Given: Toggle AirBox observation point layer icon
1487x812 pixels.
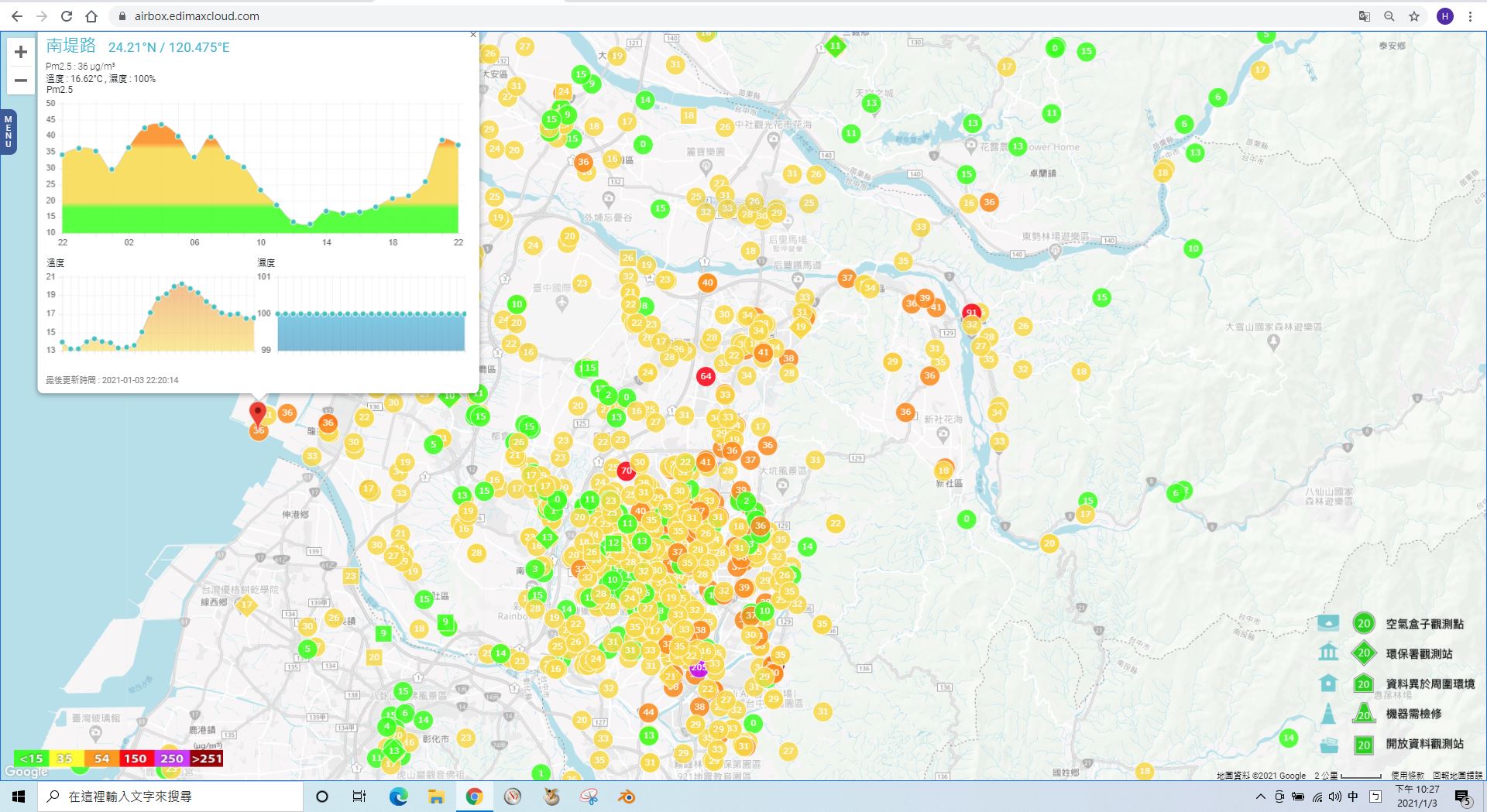Looking at the screenshot, I should (1328, 622).
